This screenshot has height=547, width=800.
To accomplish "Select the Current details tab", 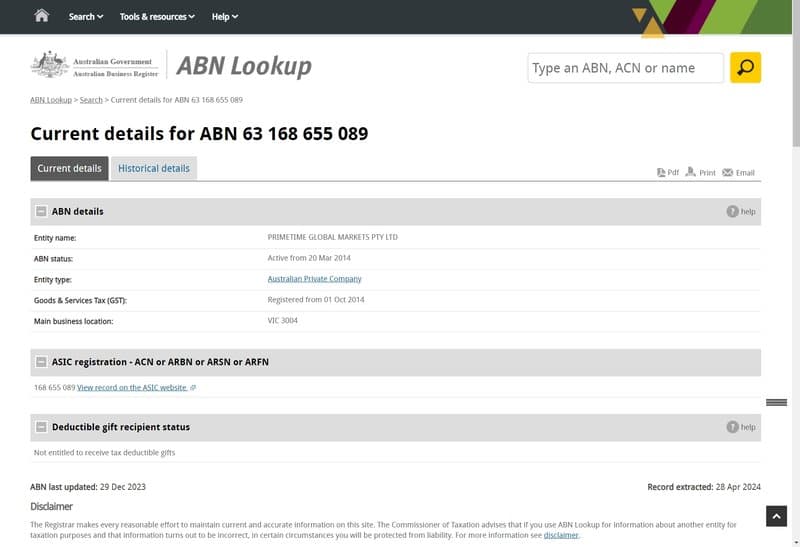I will coord(69,168).
